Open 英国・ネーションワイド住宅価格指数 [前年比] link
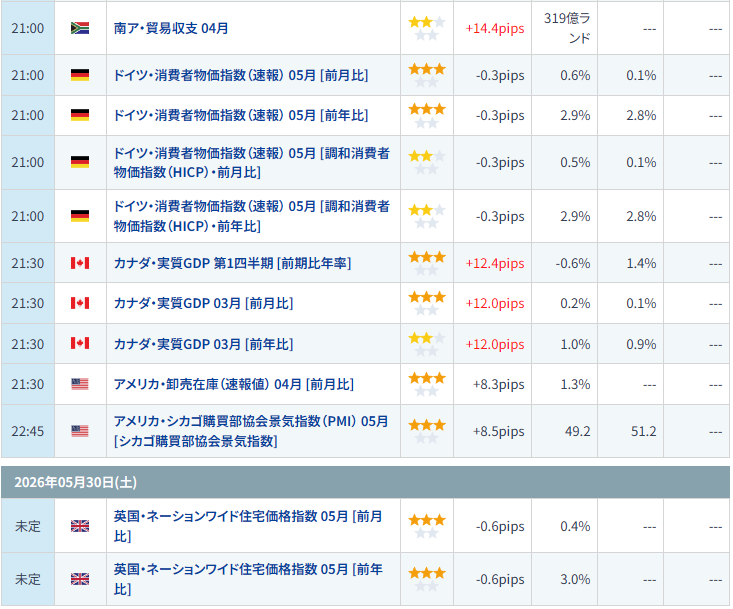Image resolution: width=733 pixels, height=609 pixels. (x=248, y=579)
